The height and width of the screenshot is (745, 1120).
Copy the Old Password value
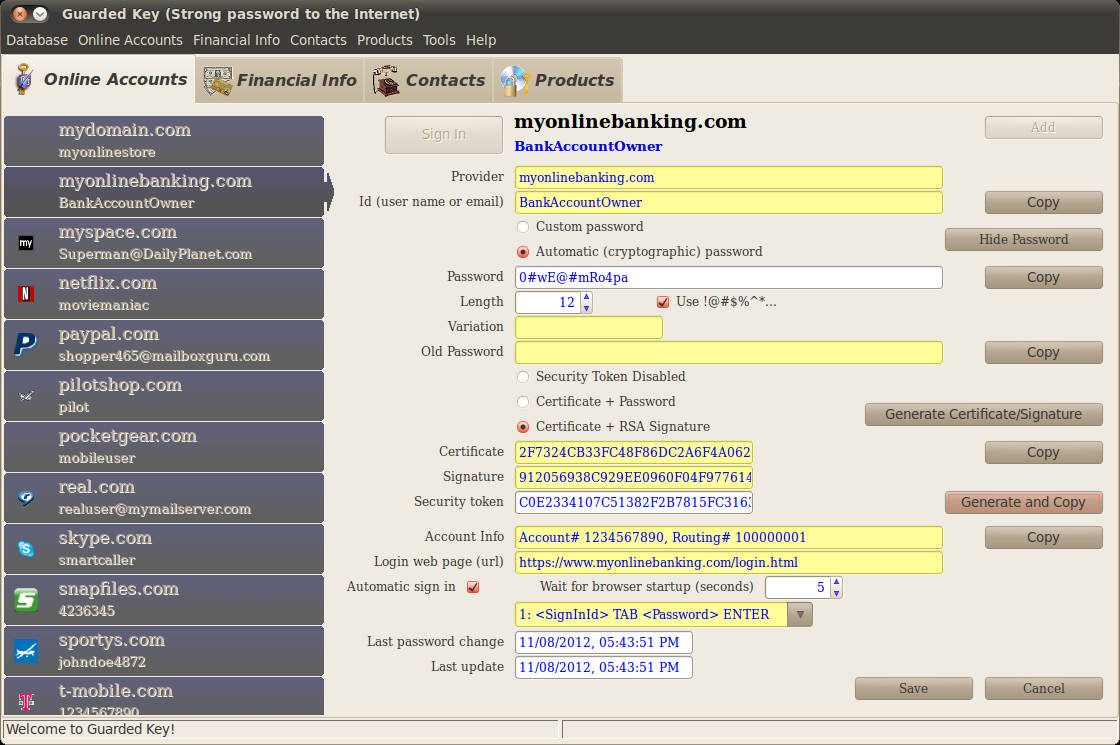[x=1043, y=352]
